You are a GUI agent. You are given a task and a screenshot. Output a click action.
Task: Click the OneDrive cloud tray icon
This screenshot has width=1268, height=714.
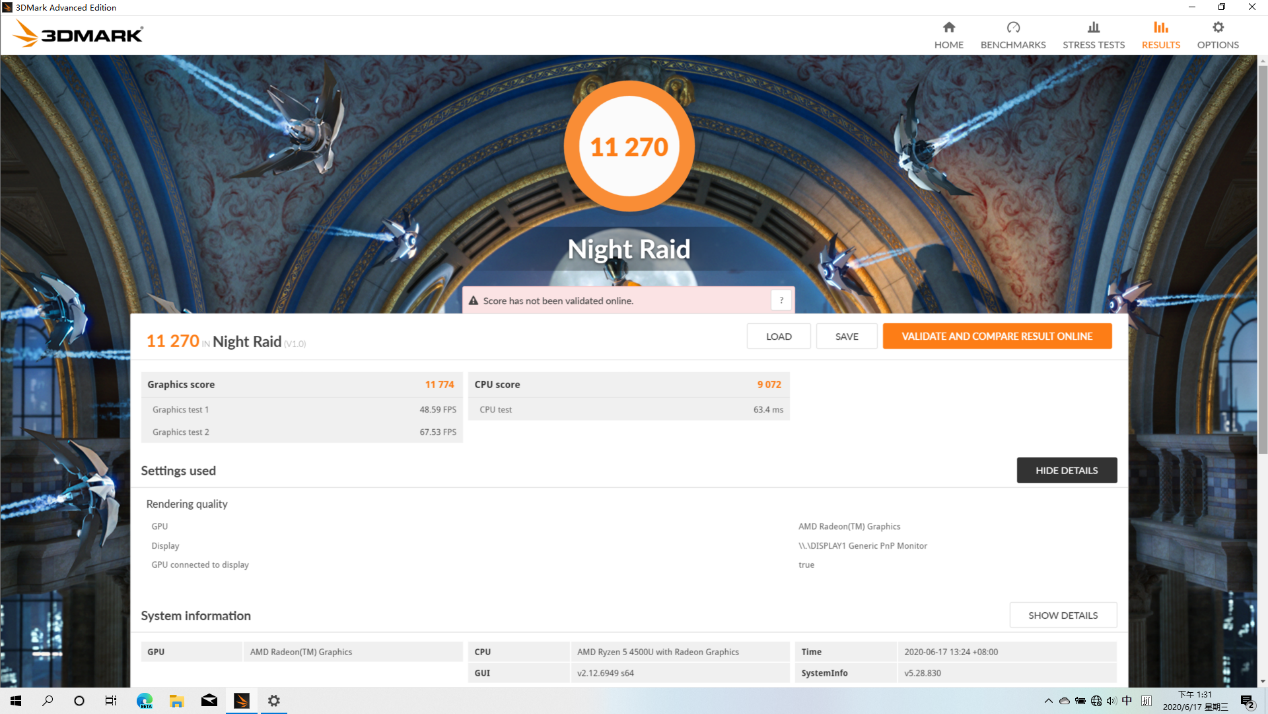click(1064, 701)
